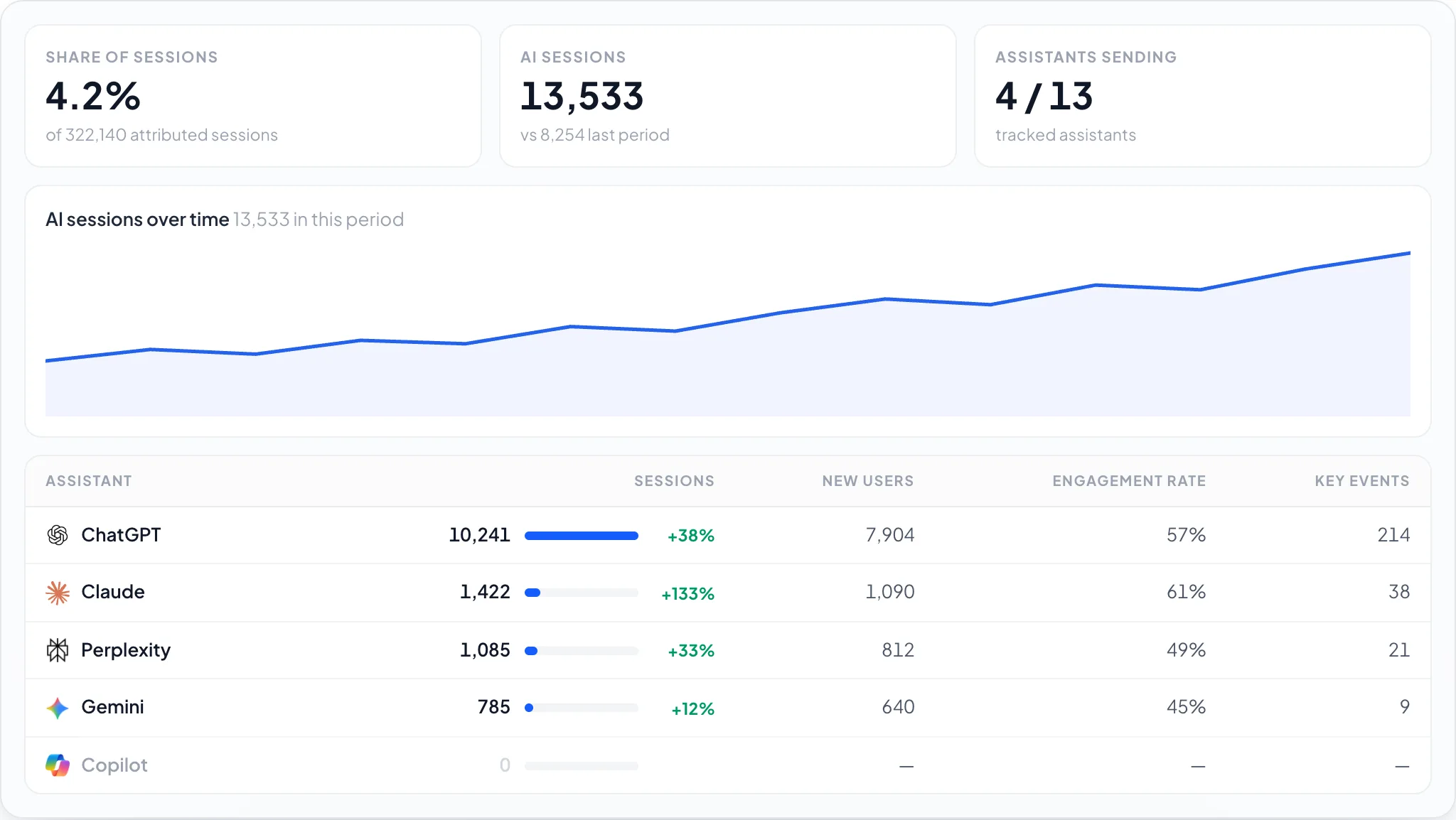Select the Perplexity assistant name
The image size is (1456, 820).
(126, 650)
